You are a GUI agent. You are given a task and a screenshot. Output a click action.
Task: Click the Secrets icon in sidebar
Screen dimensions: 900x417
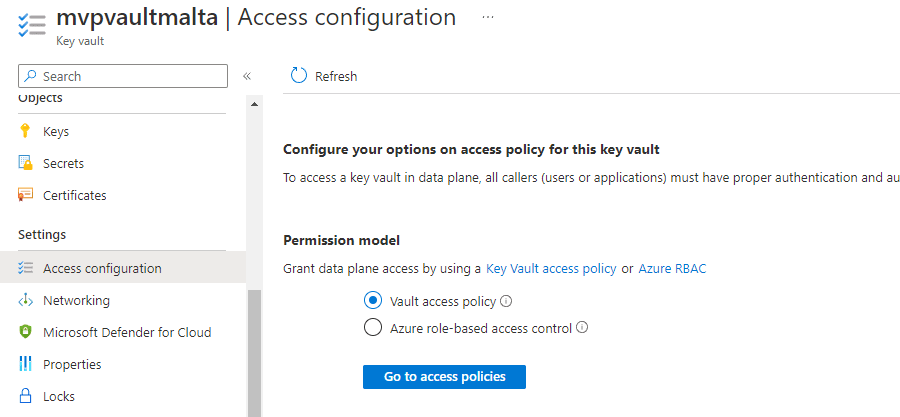[26, 163]
